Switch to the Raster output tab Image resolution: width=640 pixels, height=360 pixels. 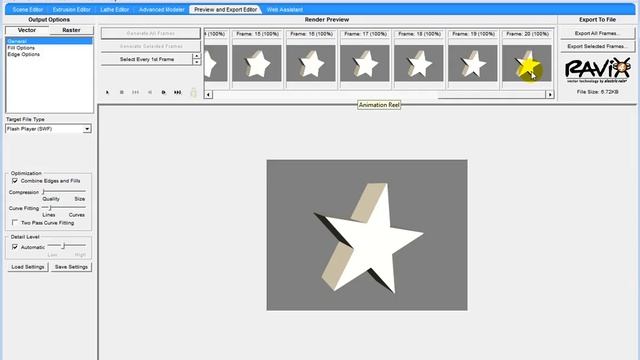tap(71, 30)
